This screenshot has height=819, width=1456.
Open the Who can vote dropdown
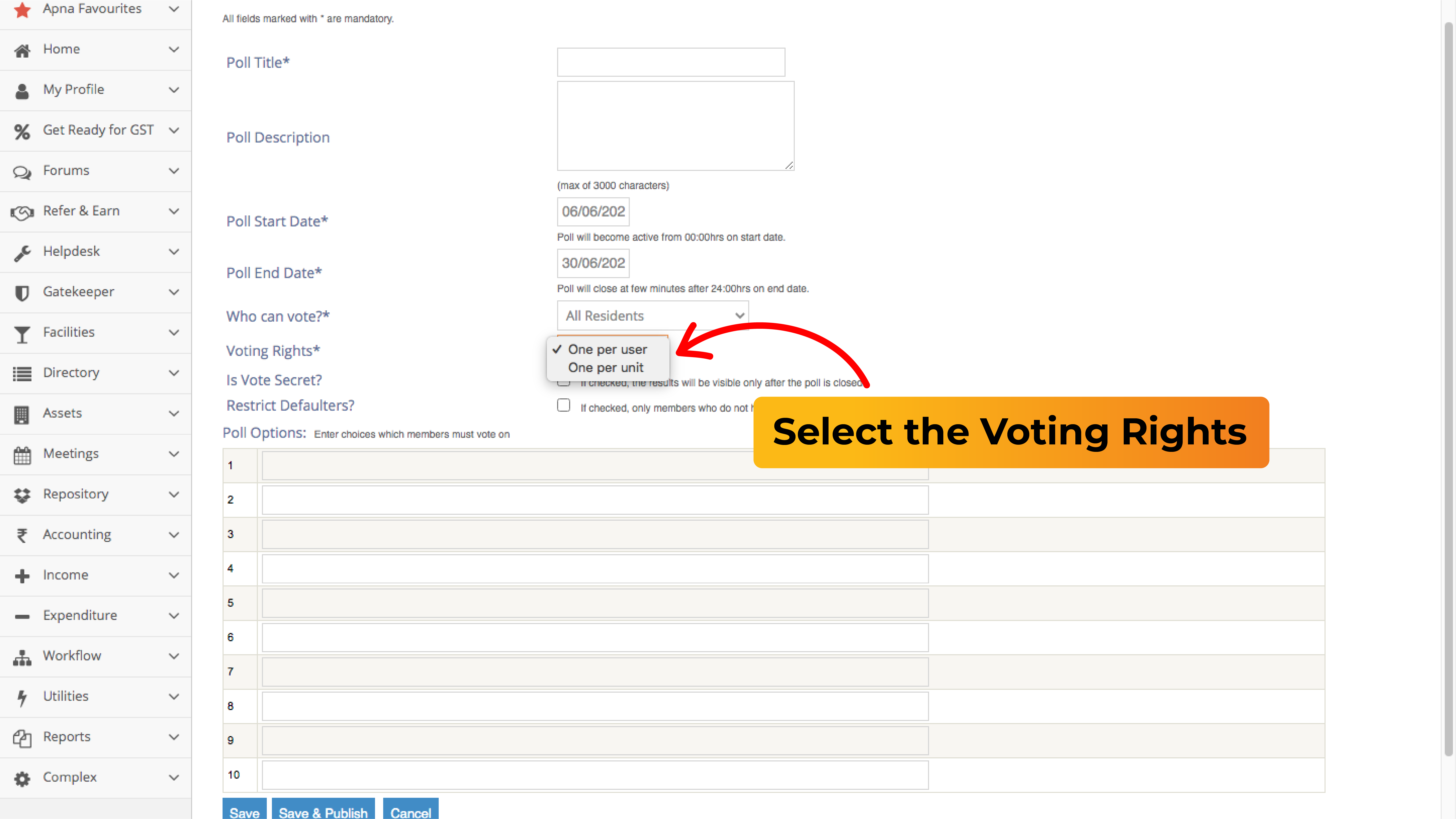(653, 315)
